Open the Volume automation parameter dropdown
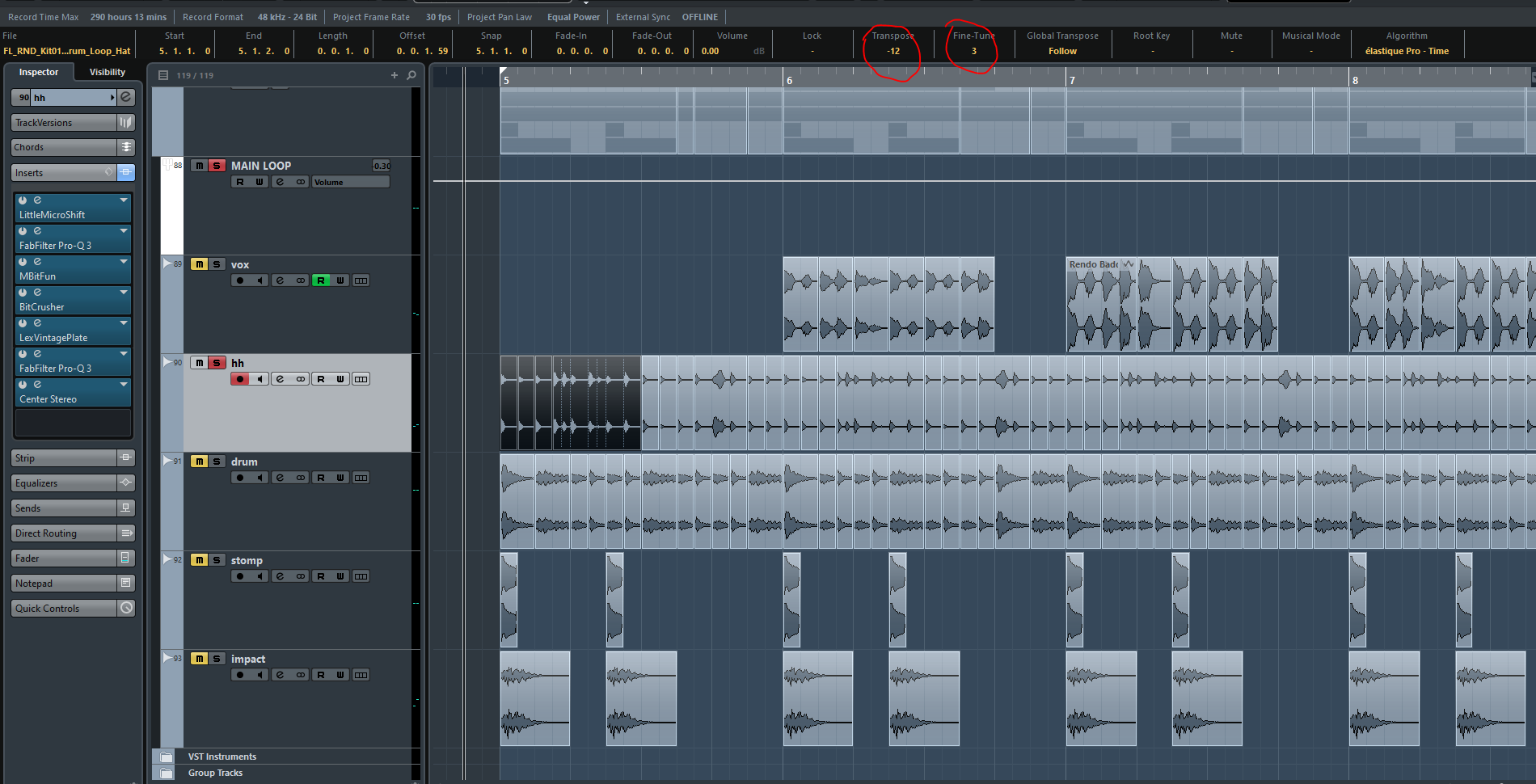 tap(351, 182)
